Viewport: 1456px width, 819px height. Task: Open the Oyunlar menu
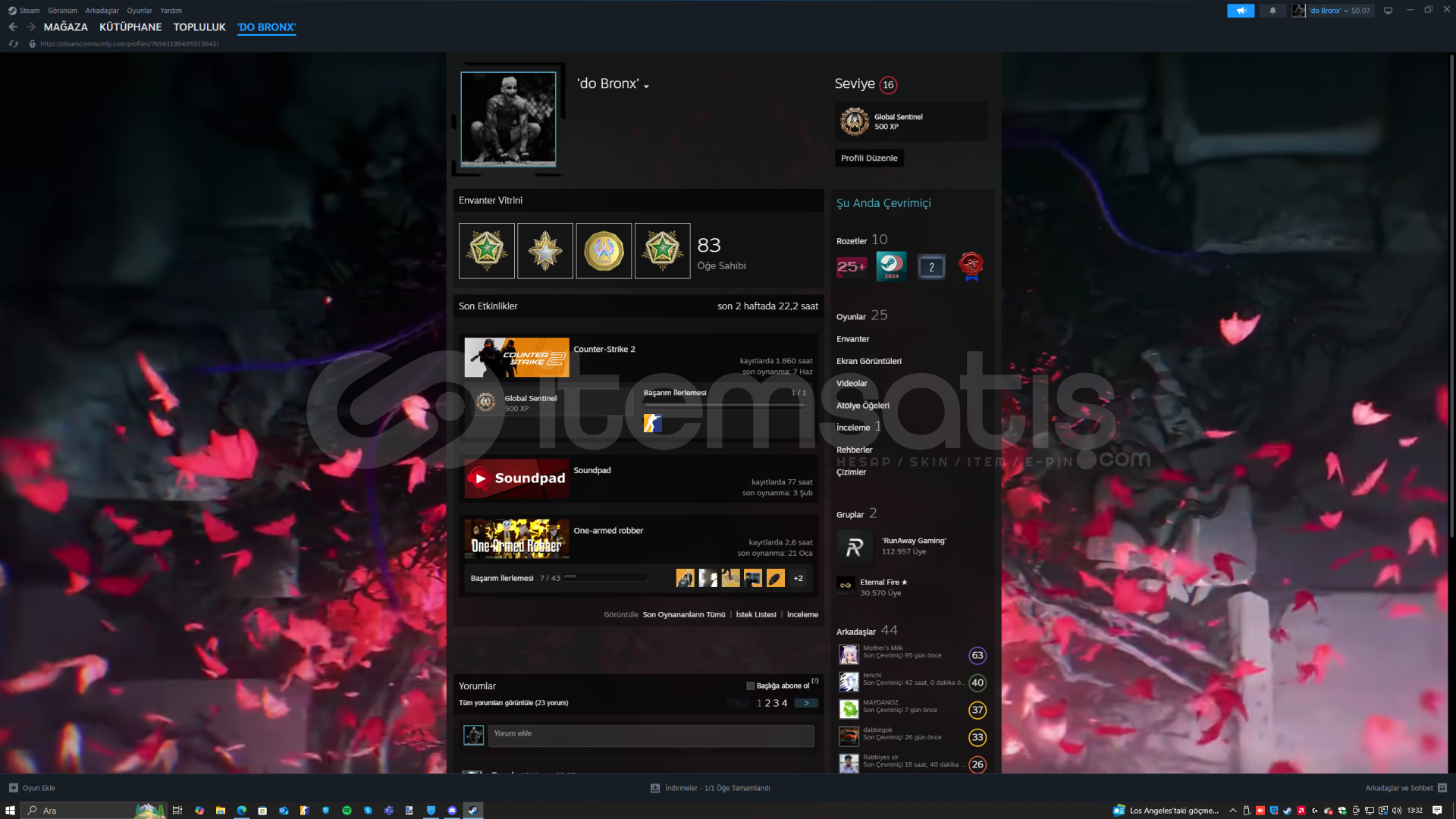point(140,11)
